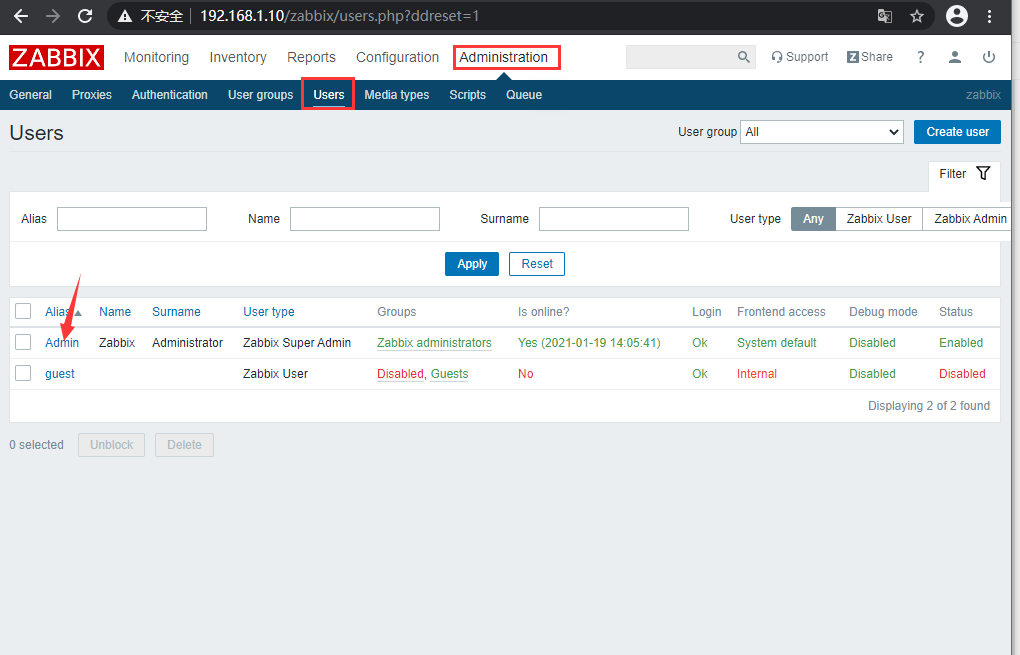Tick the select-all users checkbox
This screenshot has width=1020, height=655.
coord(23,311)
